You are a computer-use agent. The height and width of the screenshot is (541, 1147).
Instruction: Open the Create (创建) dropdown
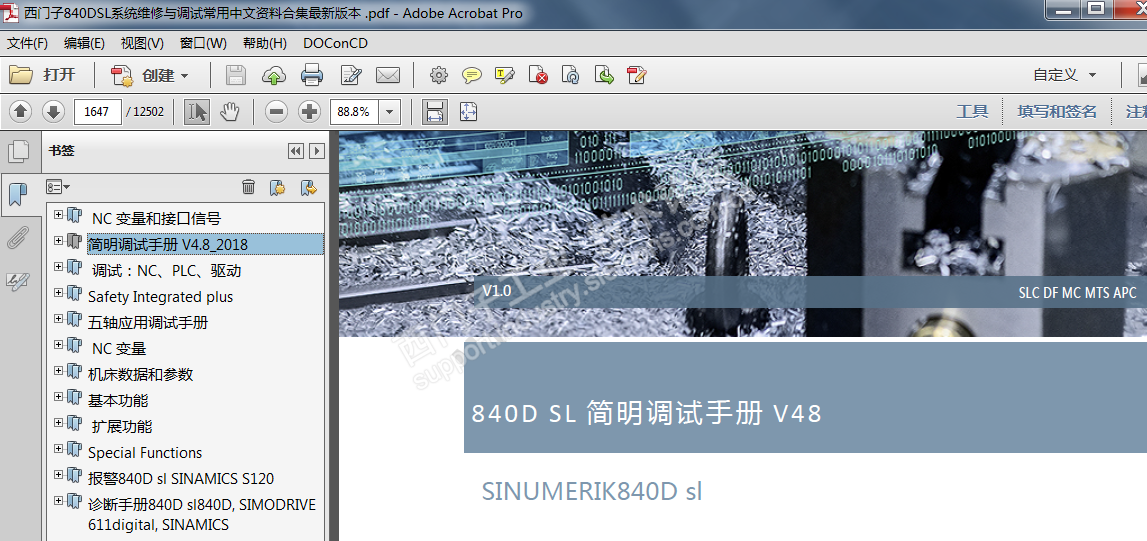[149, 75]
